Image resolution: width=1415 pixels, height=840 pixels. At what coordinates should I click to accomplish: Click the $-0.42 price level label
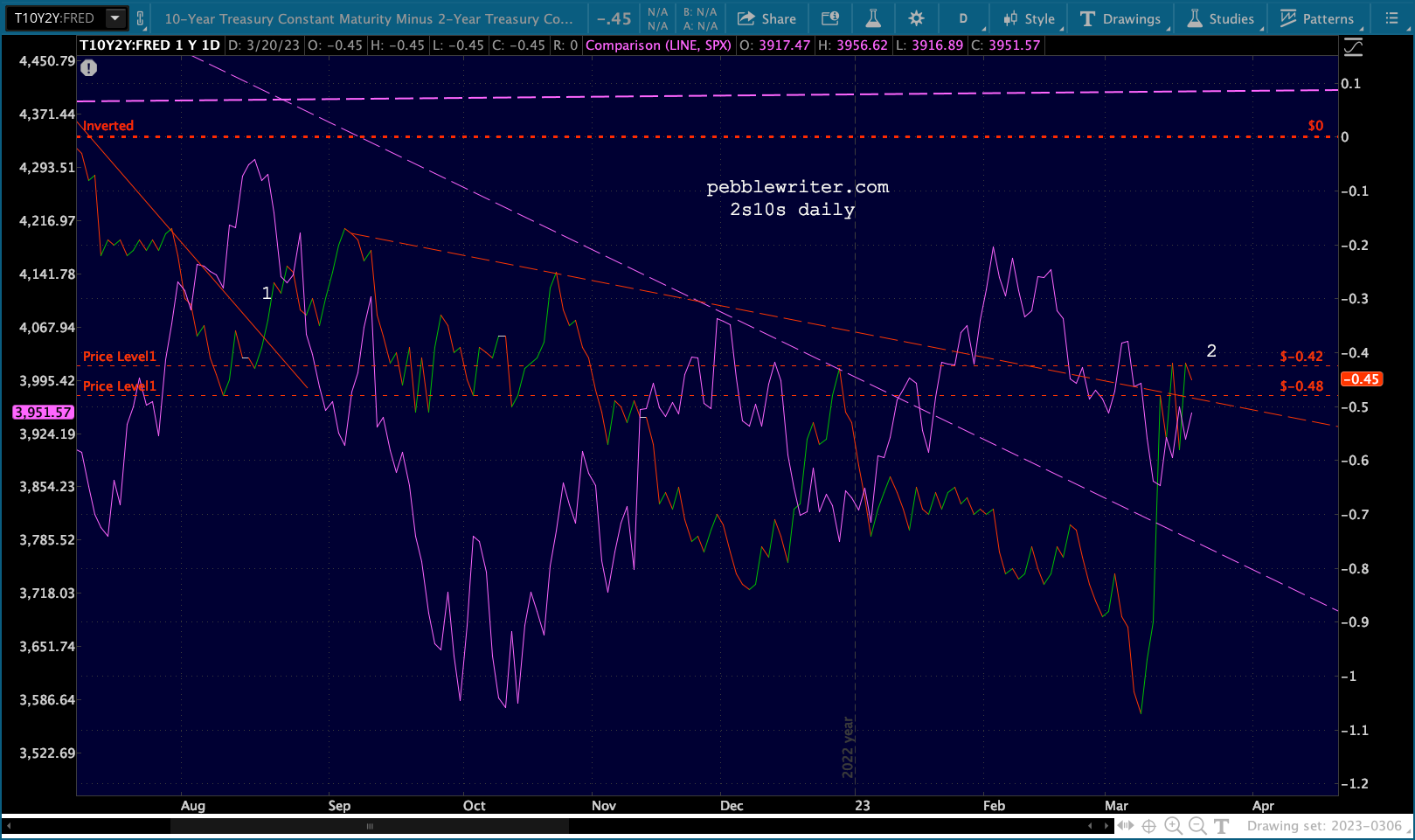pyautogui.click(x=1301, y=357)
